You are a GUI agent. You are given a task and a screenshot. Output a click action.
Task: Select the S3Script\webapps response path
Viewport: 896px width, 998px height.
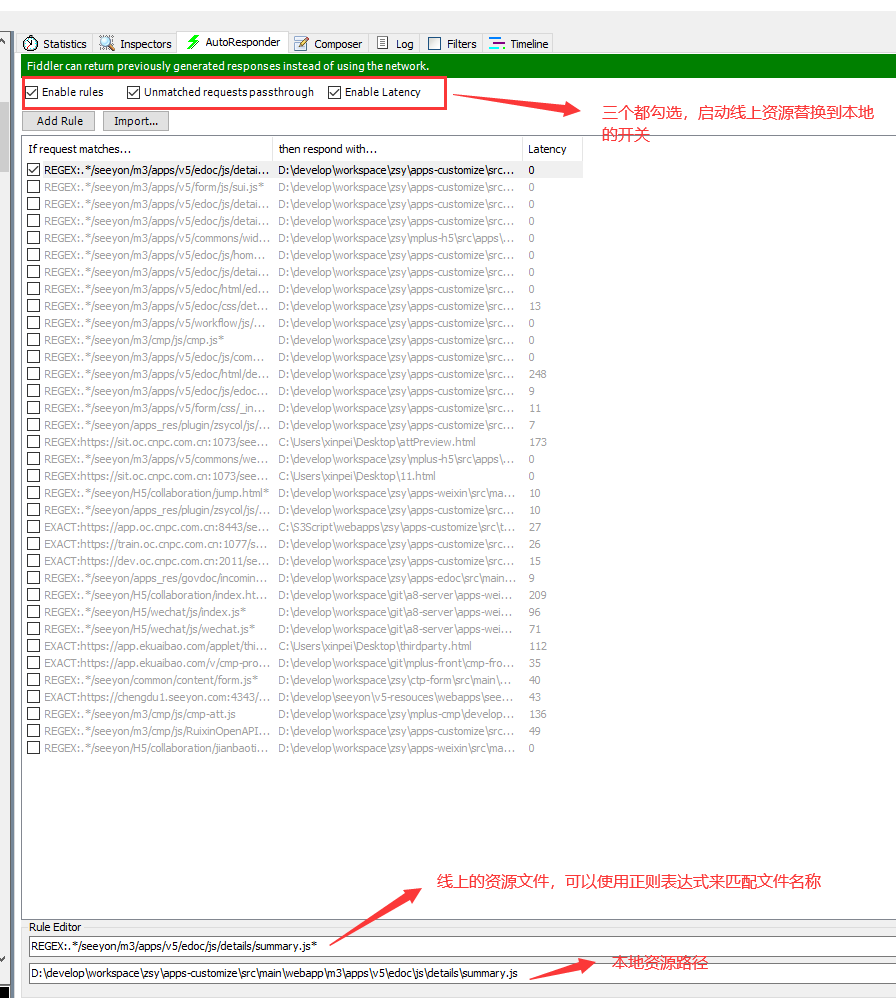pyautogui.click(x=396, y=527)
